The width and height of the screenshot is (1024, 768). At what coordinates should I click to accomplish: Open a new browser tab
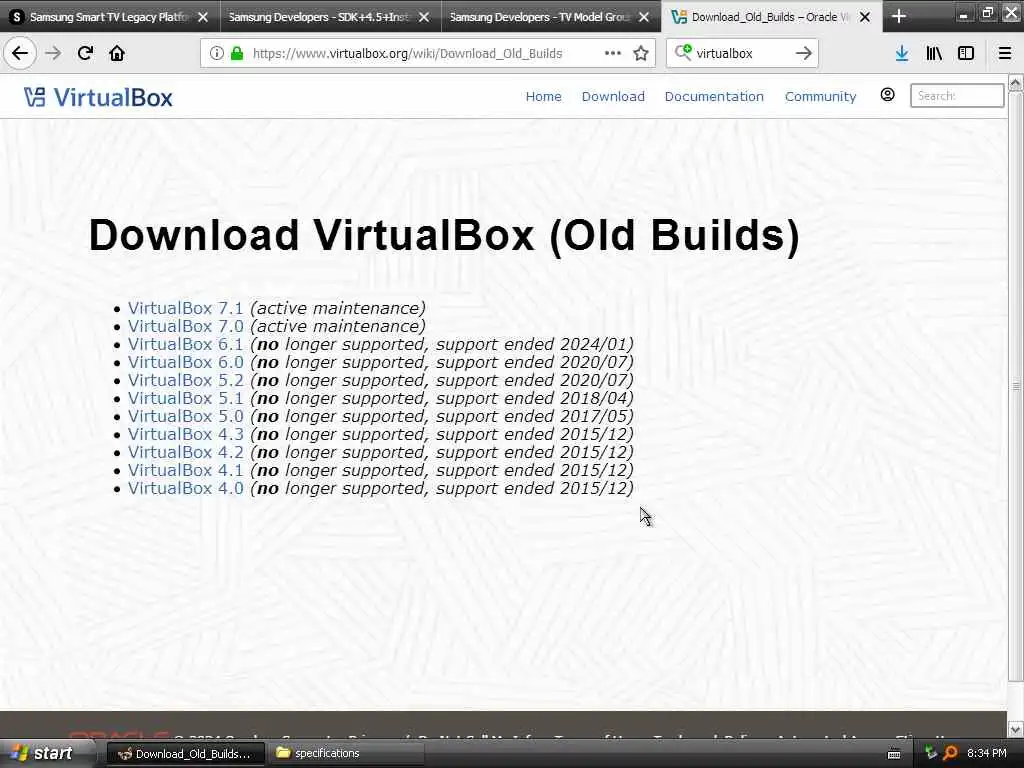[899, 16]
